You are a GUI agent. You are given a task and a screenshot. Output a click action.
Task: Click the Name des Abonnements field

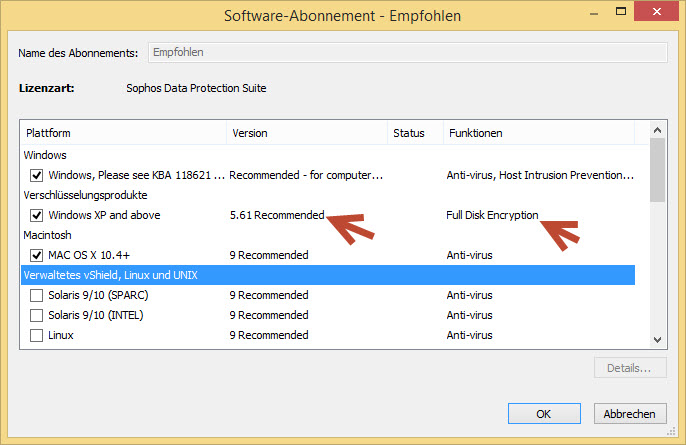pyautogui.click(x=408, y=53)
